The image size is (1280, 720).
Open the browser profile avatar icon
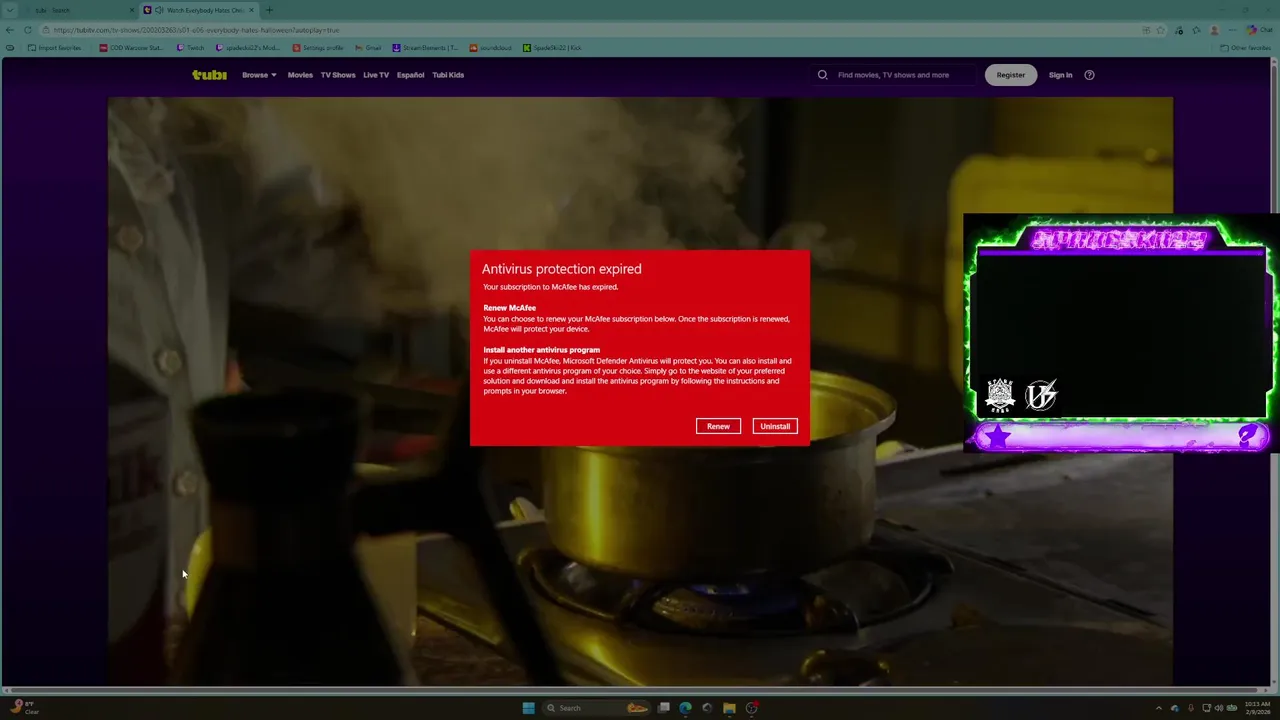[1215, 30]
